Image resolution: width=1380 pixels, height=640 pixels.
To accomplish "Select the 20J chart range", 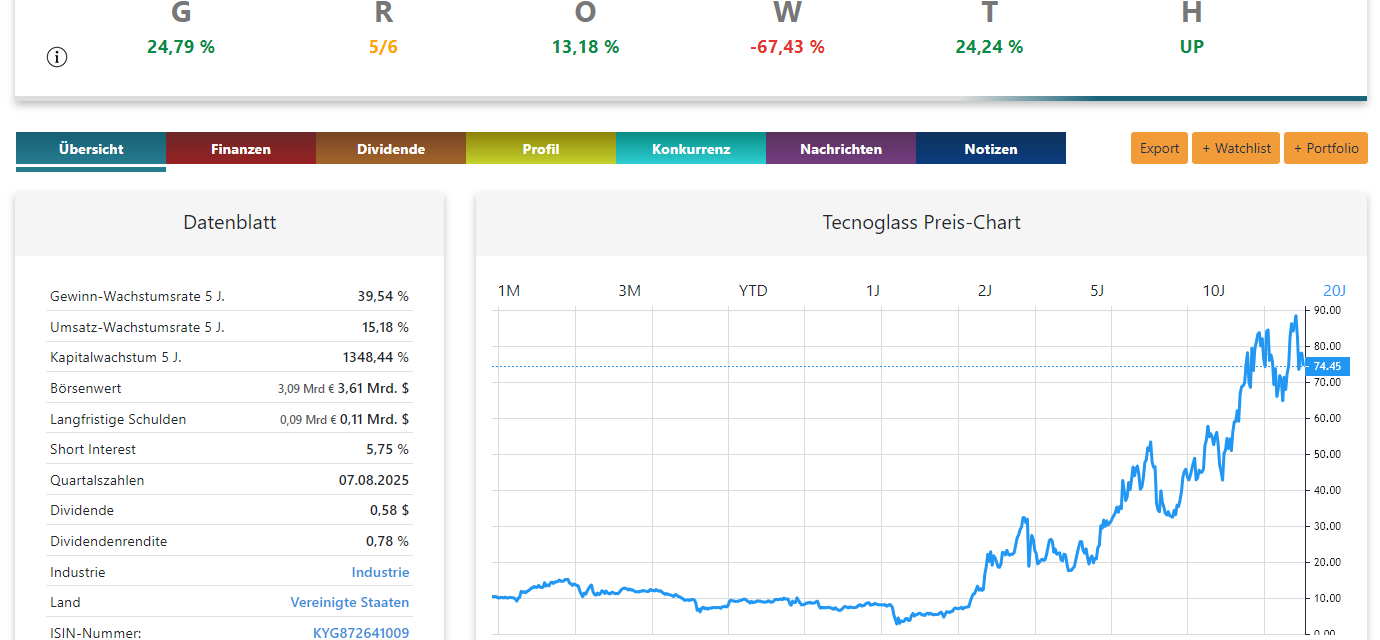I will point(1335,291).
